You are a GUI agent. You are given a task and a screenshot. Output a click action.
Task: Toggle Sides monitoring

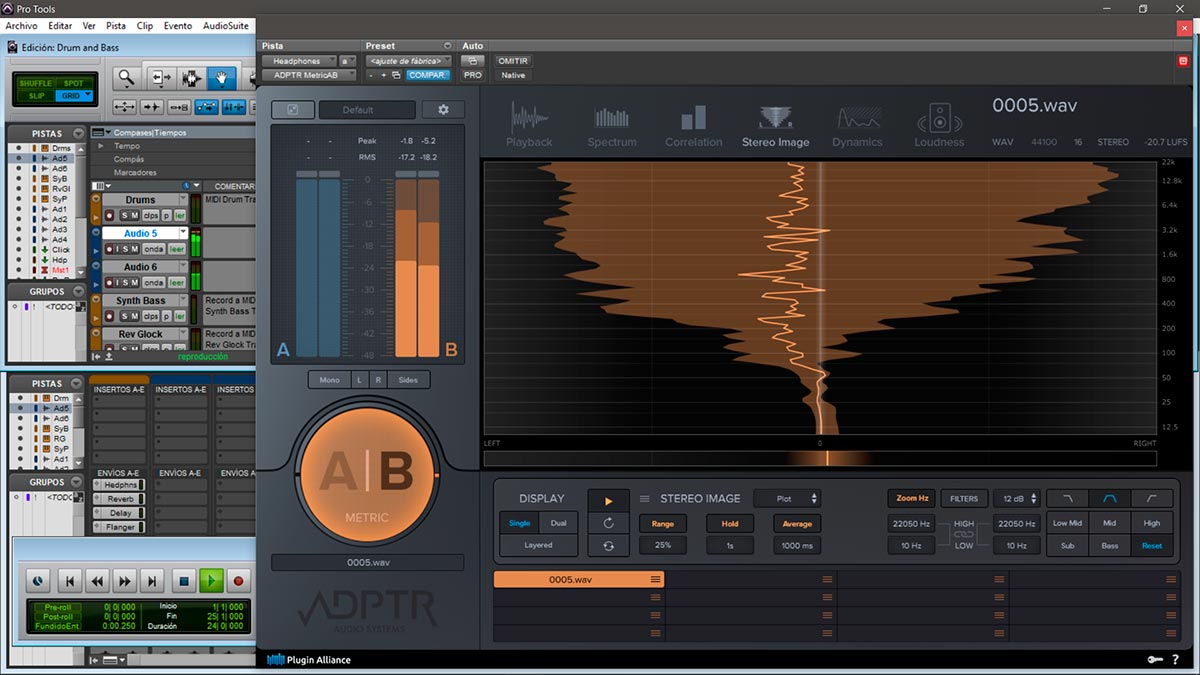pyautogui.click(x=408, y=380)
